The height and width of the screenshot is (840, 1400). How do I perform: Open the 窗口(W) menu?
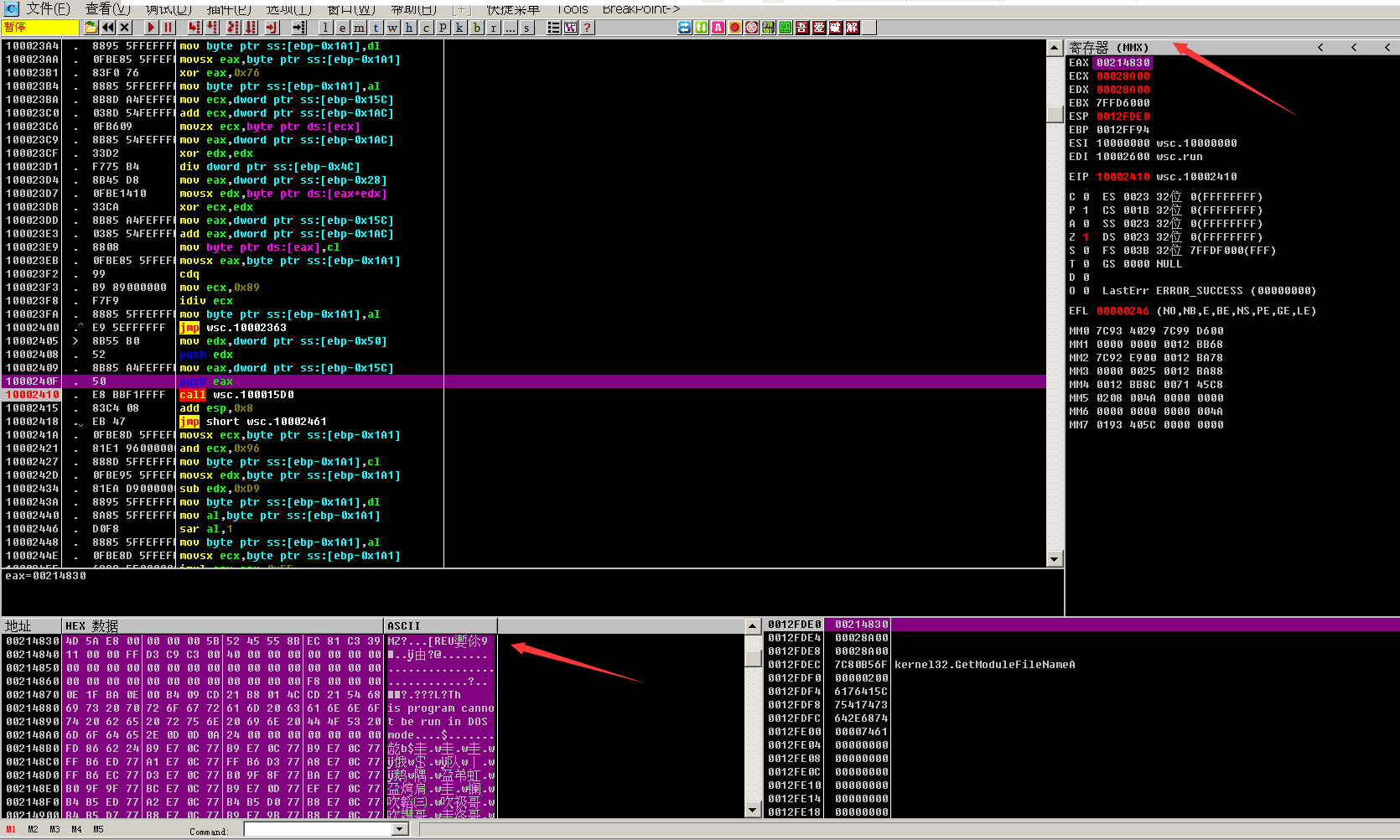click(350, 8)
